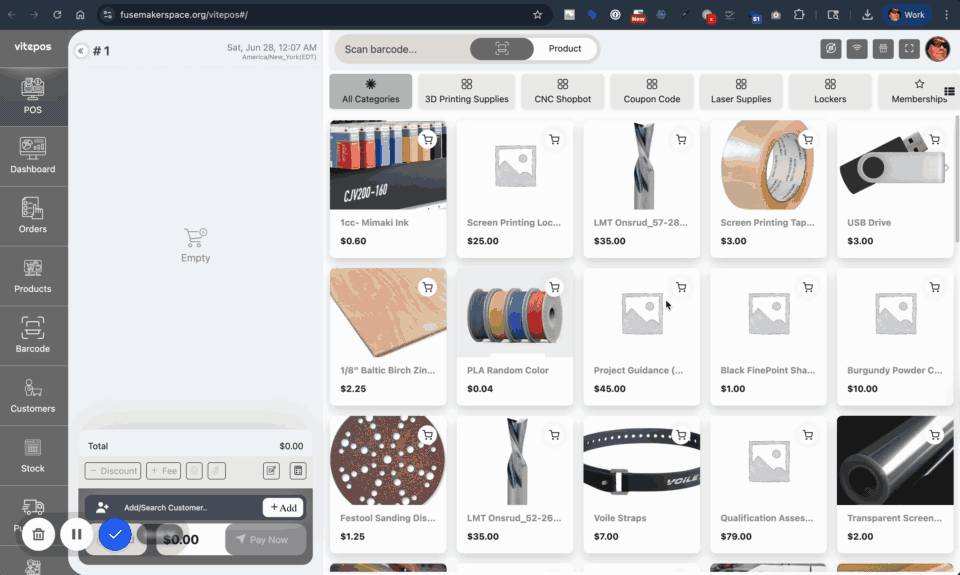Click the Add customer button
960x575 pixels.
283,508
